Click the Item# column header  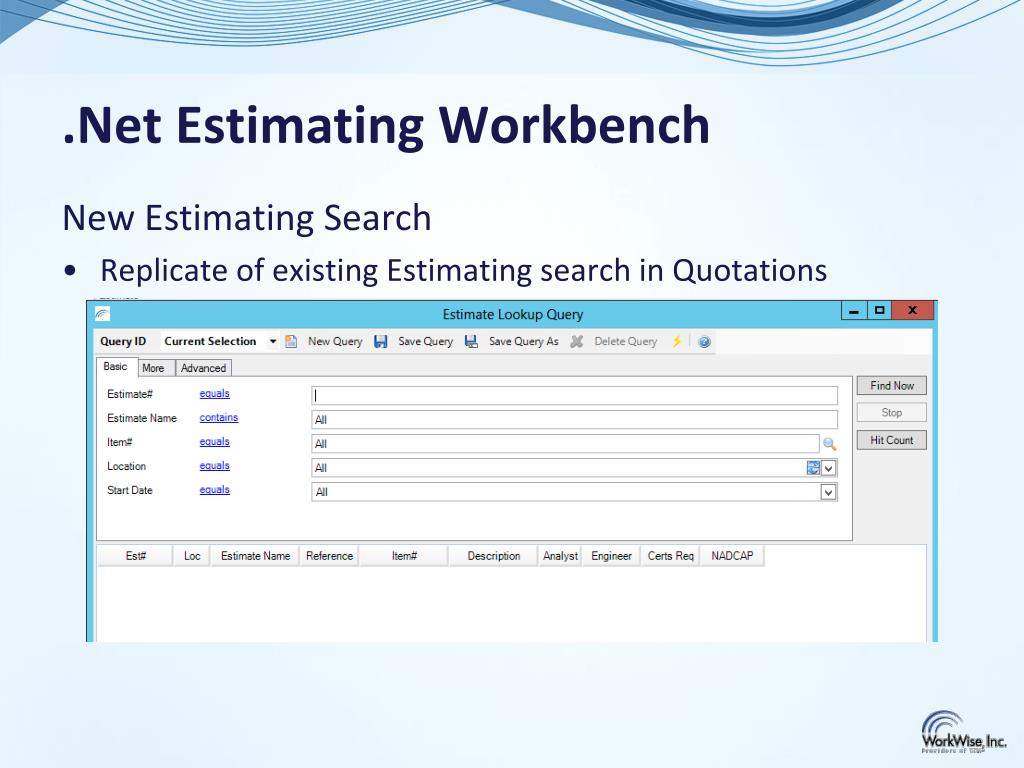point(404,556)
